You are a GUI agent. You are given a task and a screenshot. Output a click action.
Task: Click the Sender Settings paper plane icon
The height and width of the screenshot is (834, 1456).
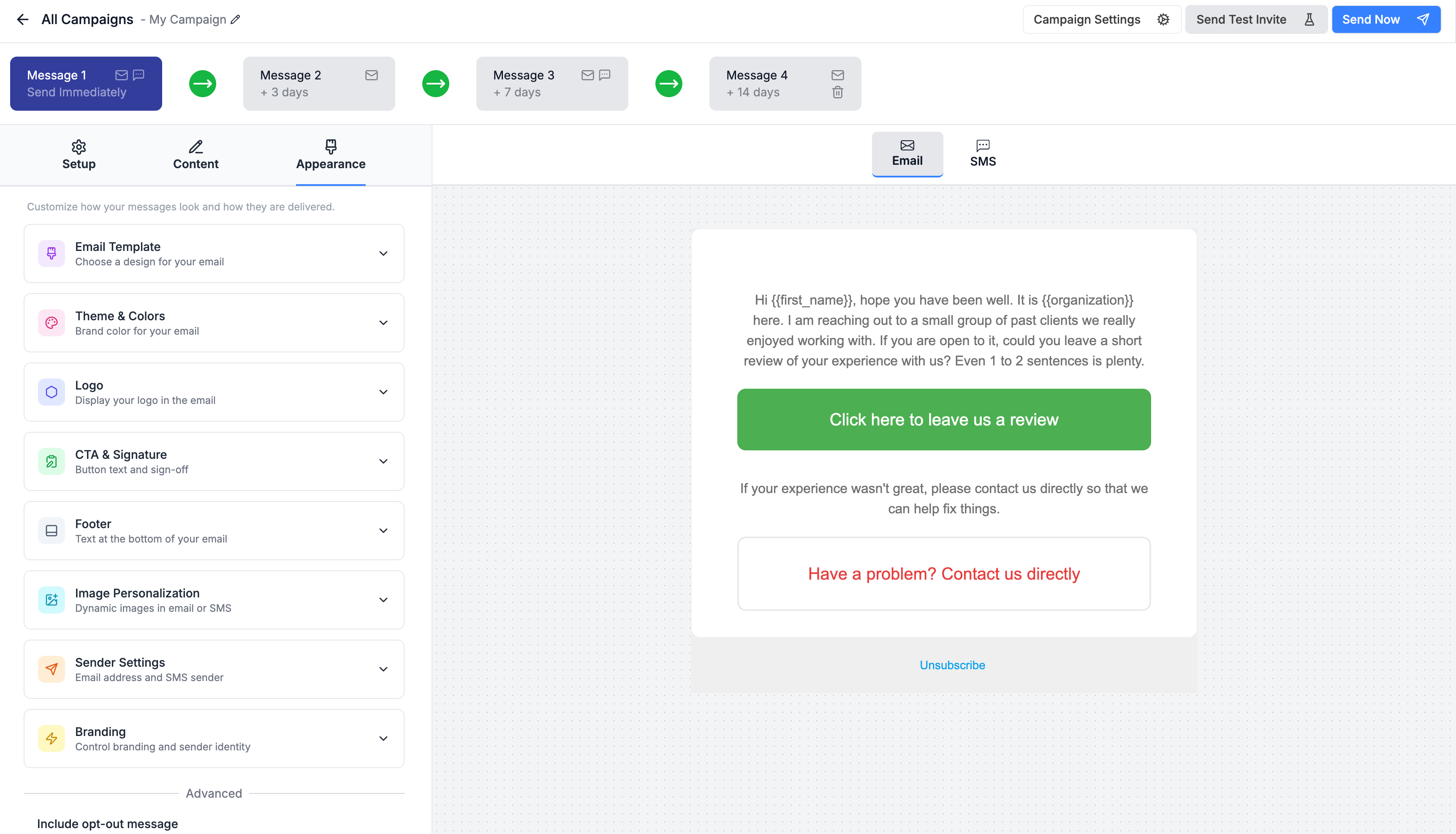coord(52,669)
